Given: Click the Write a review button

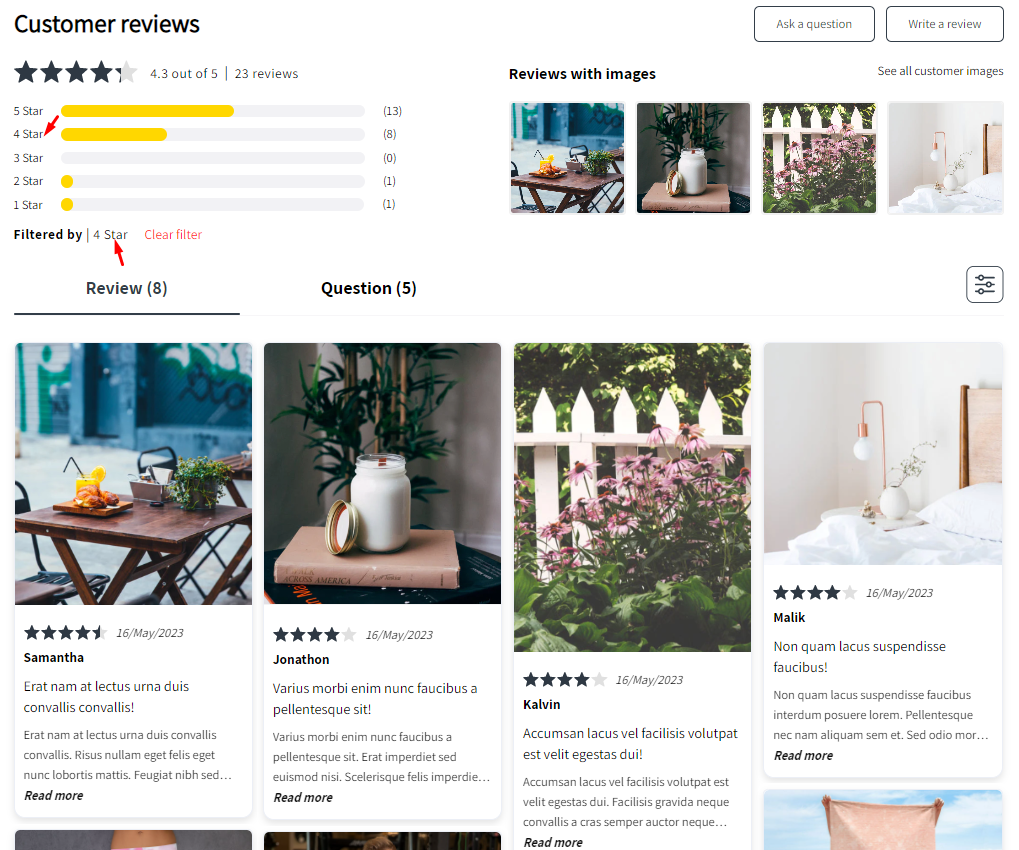Looking at the screenshot, I should tap(944, 24).
